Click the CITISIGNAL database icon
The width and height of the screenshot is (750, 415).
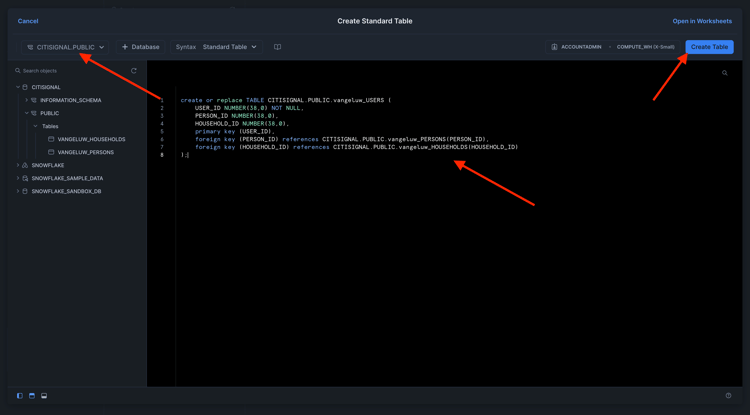pyautogui.click(x=25, y=87)
